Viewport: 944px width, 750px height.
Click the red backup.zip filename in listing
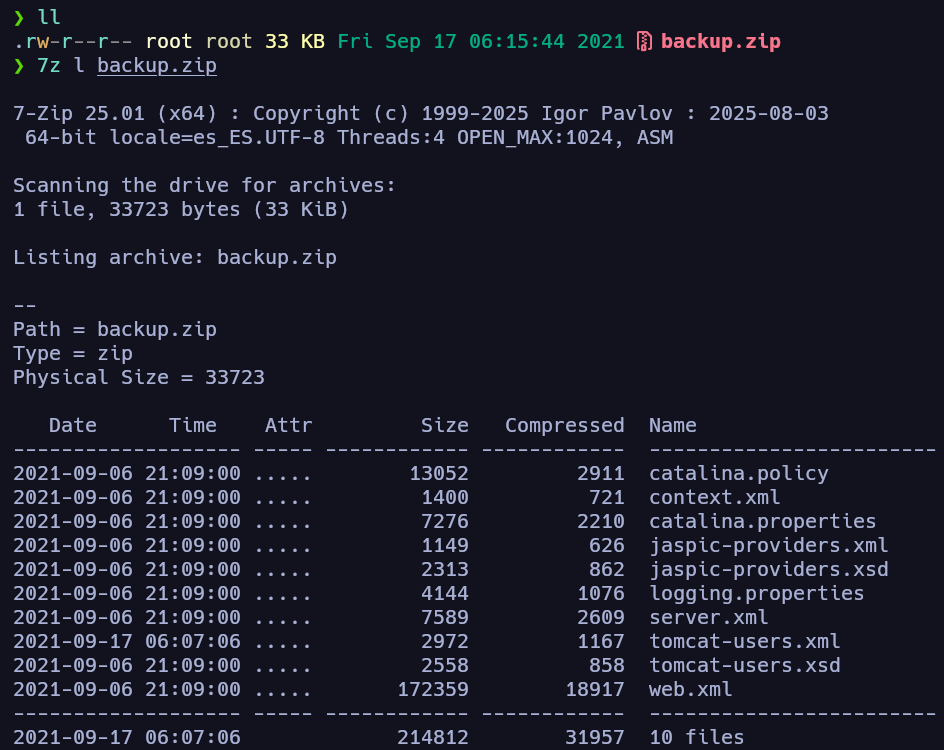(721, 42)
